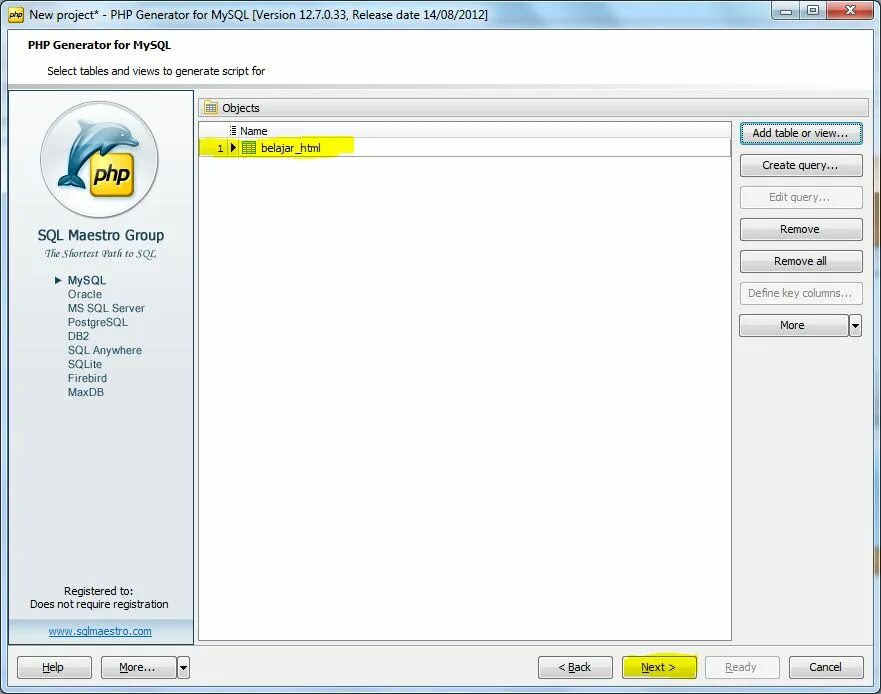Screen dimensions: 881x694
Task: Select MS SQL Server in product list
Action: click(x=106, y=309)
